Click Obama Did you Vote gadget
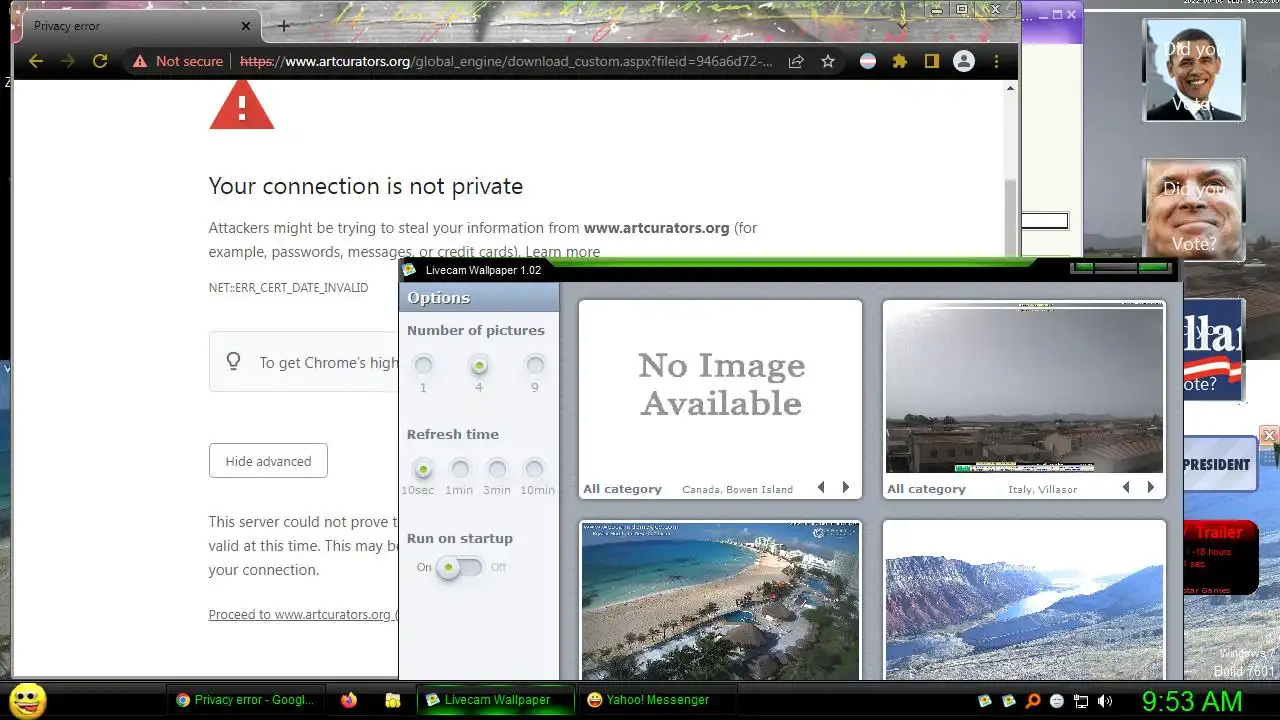Viewport: 1280px width, 720px height. 1194,70
